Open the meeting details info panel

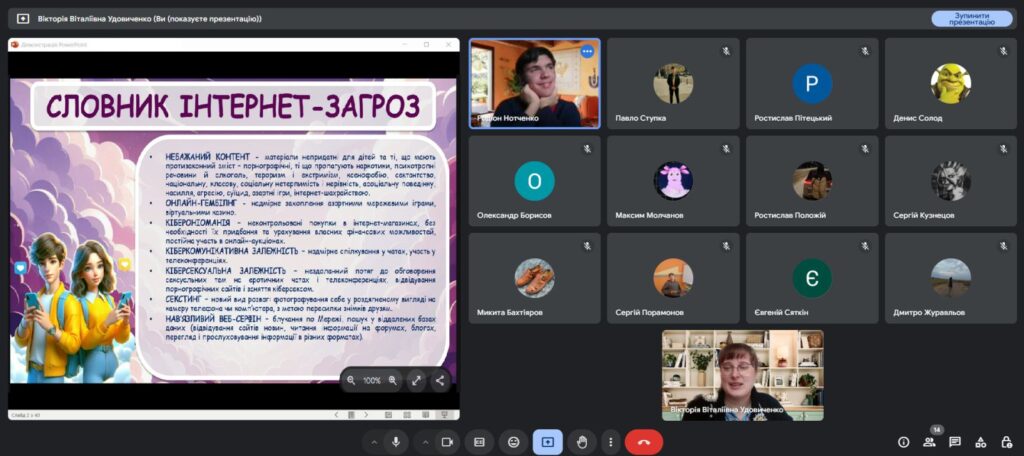click(x=903, y=441)
